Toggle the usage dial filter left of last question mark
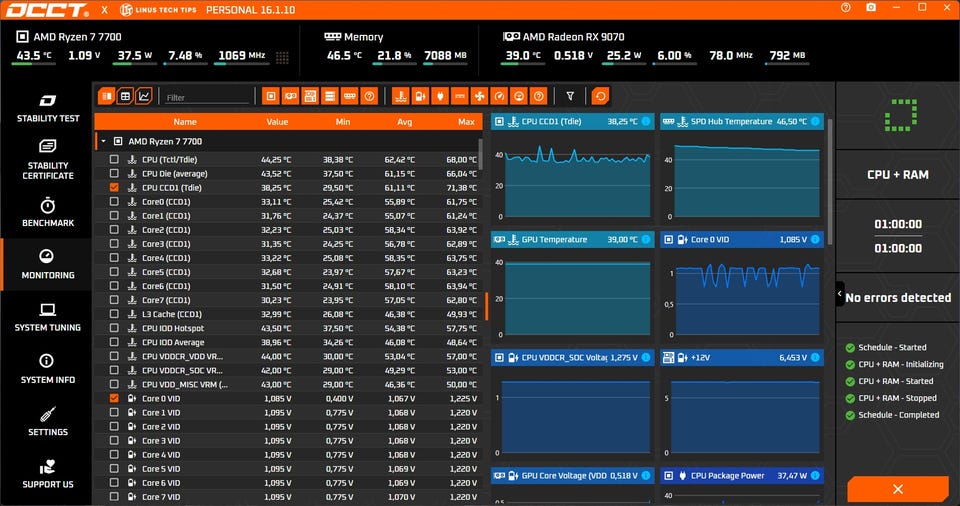The image size is (960, 506). point(519,96)
